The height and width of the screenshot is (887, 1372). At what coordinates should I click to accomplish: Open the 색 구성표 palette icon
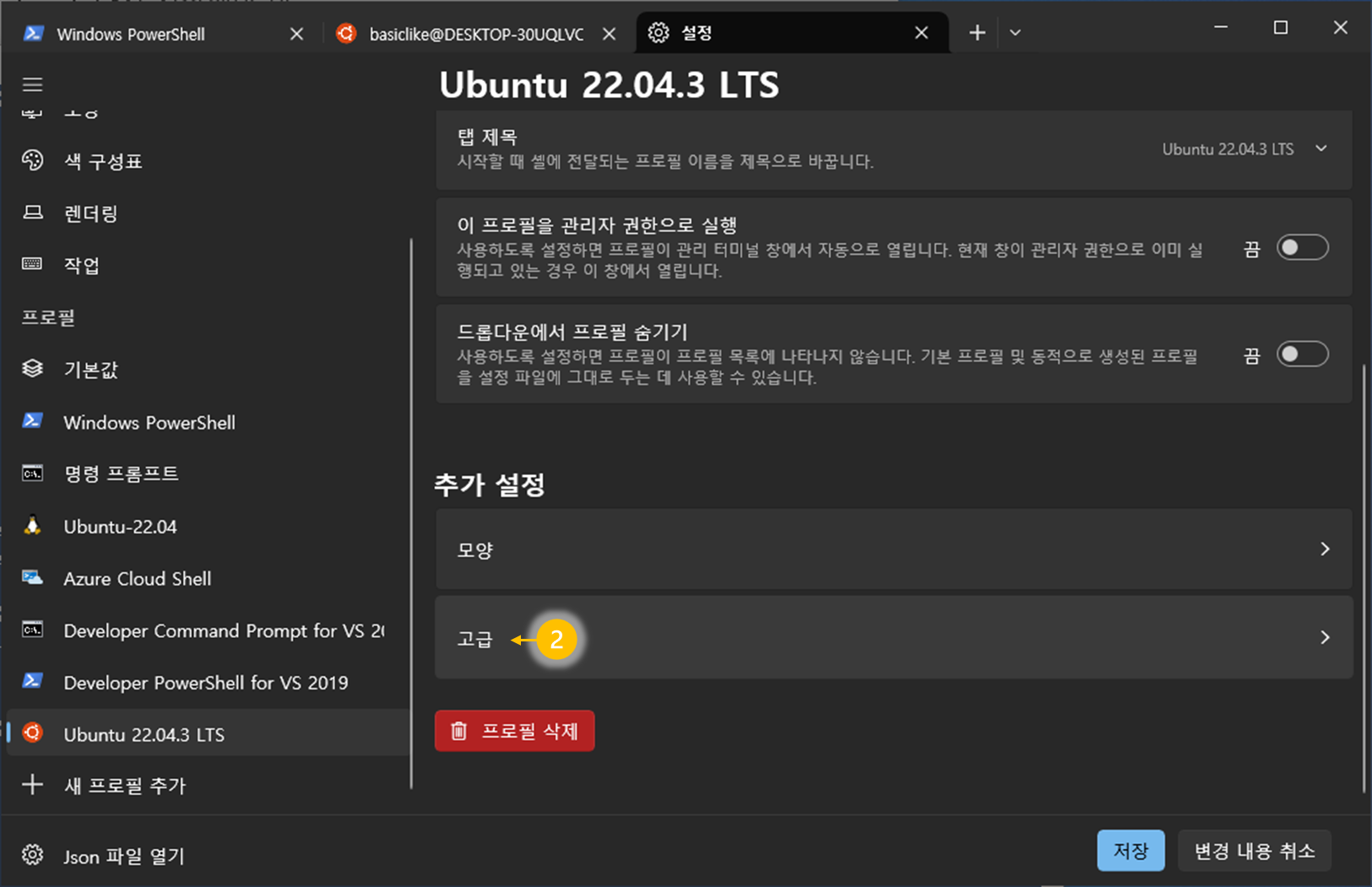pyautogui.click(x=32, y=160)
